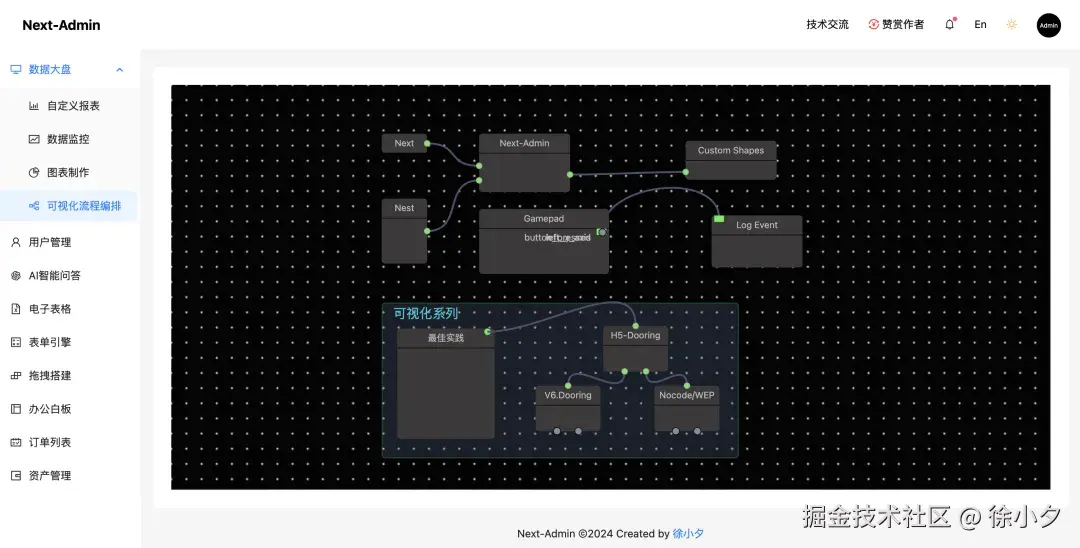The width and height of the screenshot is (1080, 548).
Task: Select the Nest node on canvas
Action: pos(404,231)
